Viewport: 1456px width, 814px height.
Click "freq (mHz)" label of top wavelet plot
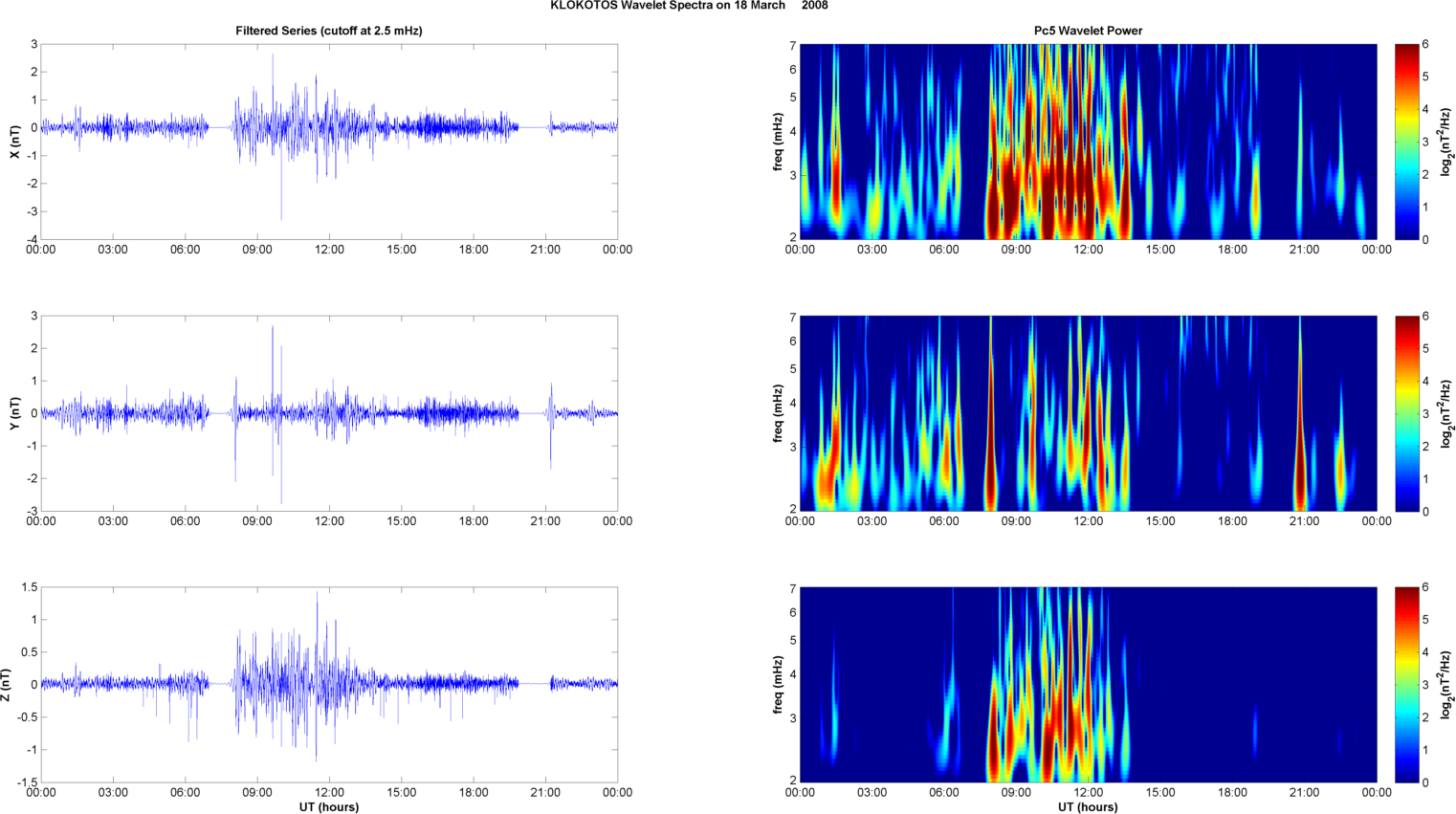coord(778,142)
